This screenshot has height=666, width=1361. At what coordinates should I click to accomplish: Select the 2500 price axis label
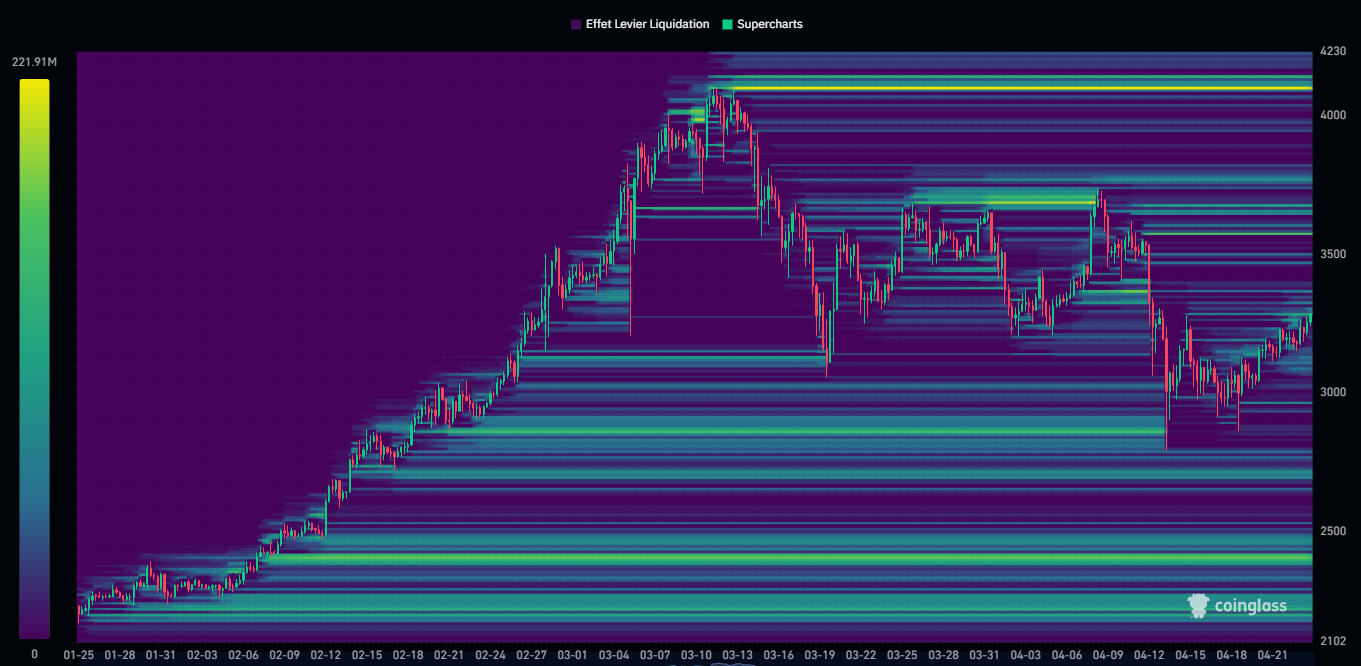point(1332,531)
